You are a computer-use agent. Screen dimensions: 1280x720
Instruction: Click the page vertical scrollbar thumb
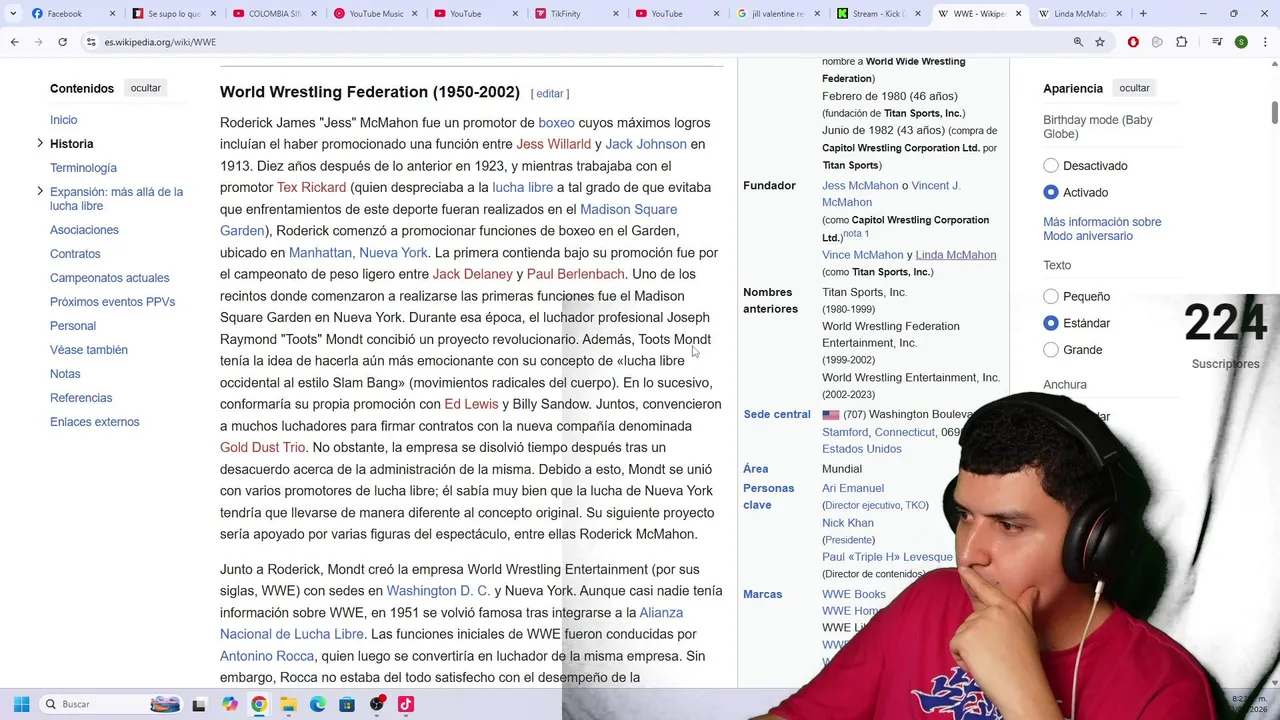[1274, 113]
